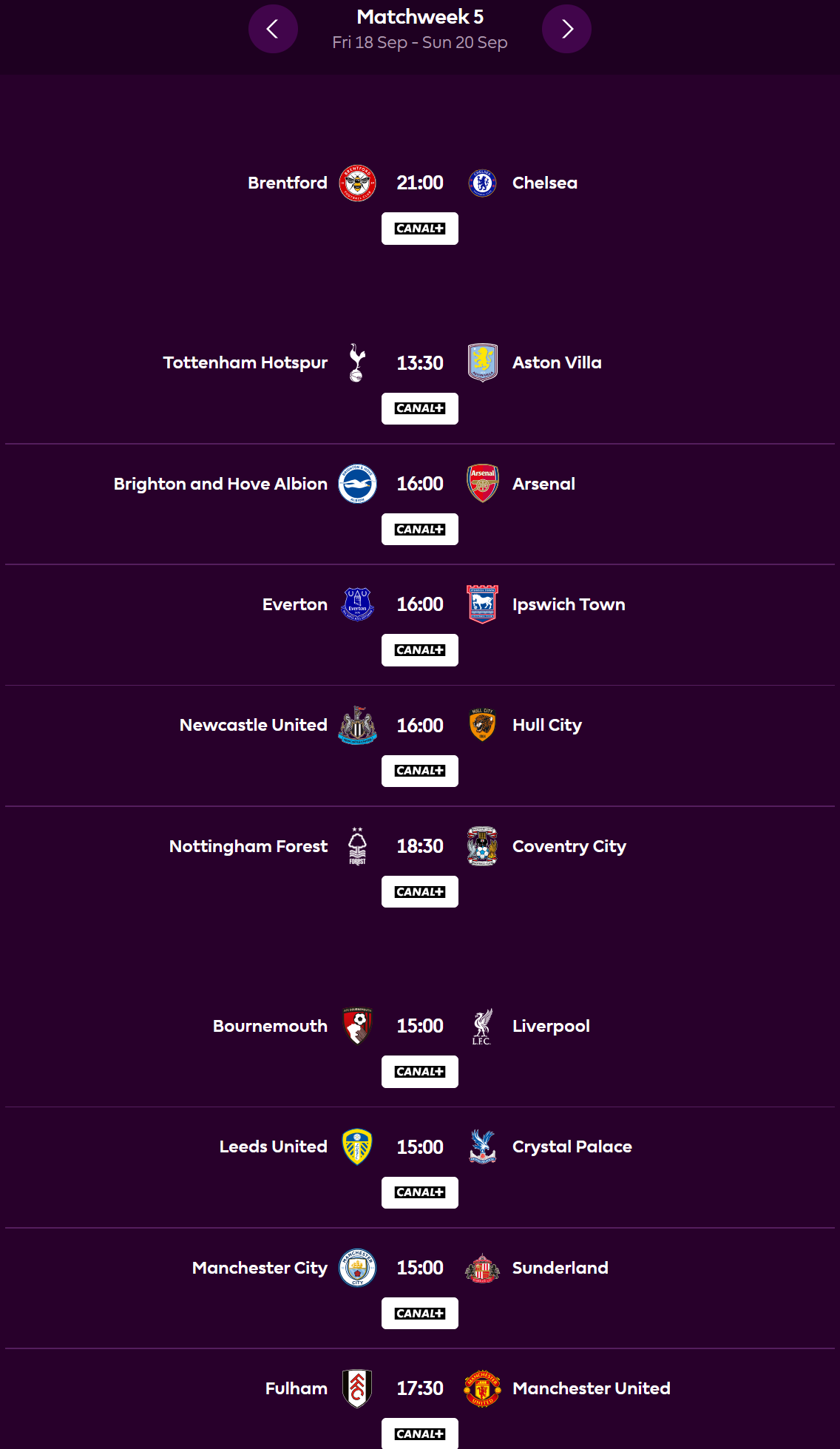
Task: Click the Arsenal cannon crest
Action: click(x=482, y=484)
